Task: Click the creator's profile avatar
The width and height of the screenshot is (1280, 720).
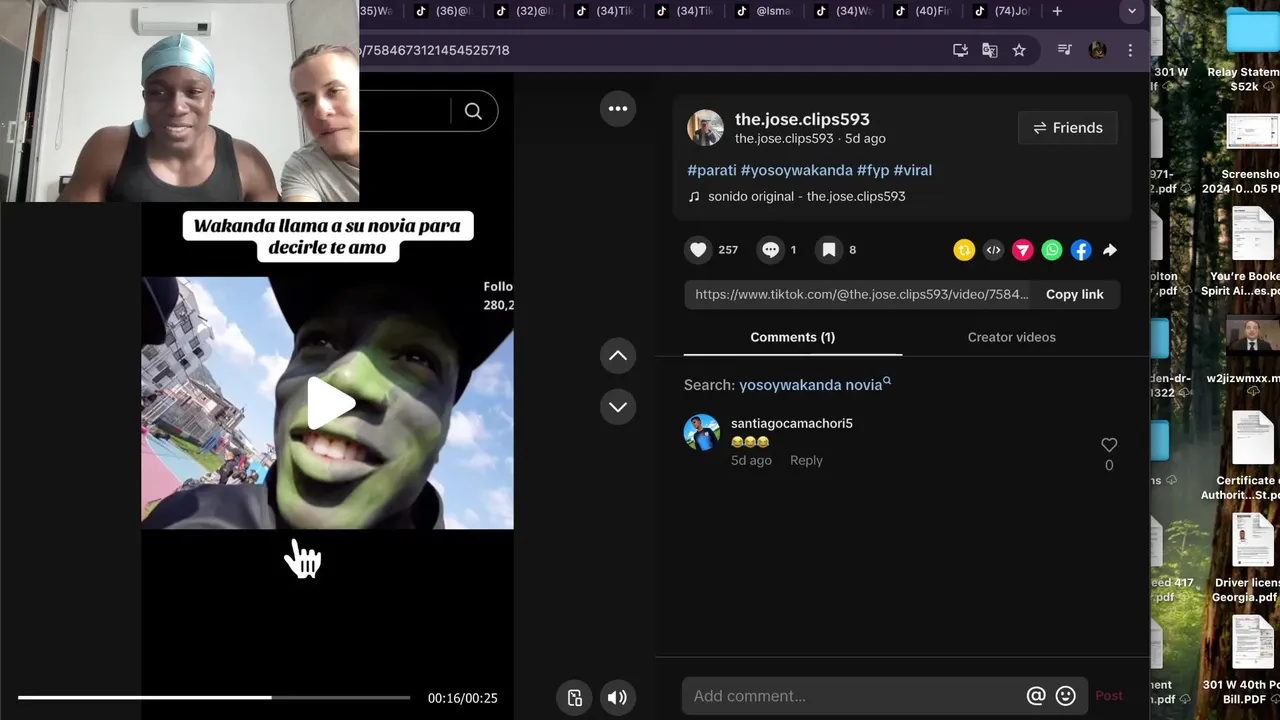Action: [705, 128]
